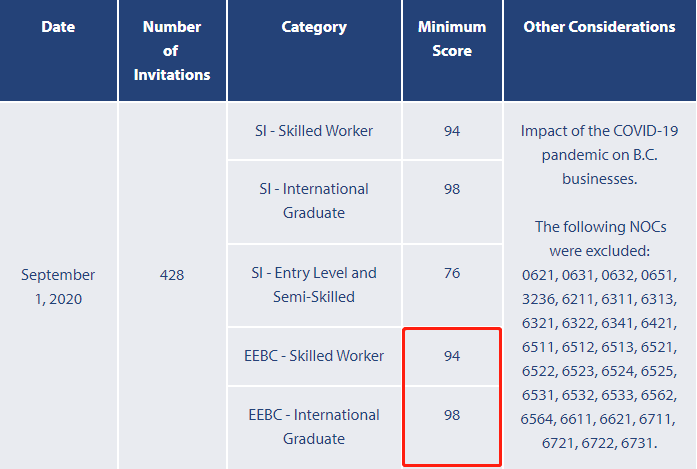Click the minimum score 76 cell
Screen dimensions: 697x469
tap(452, 273)
